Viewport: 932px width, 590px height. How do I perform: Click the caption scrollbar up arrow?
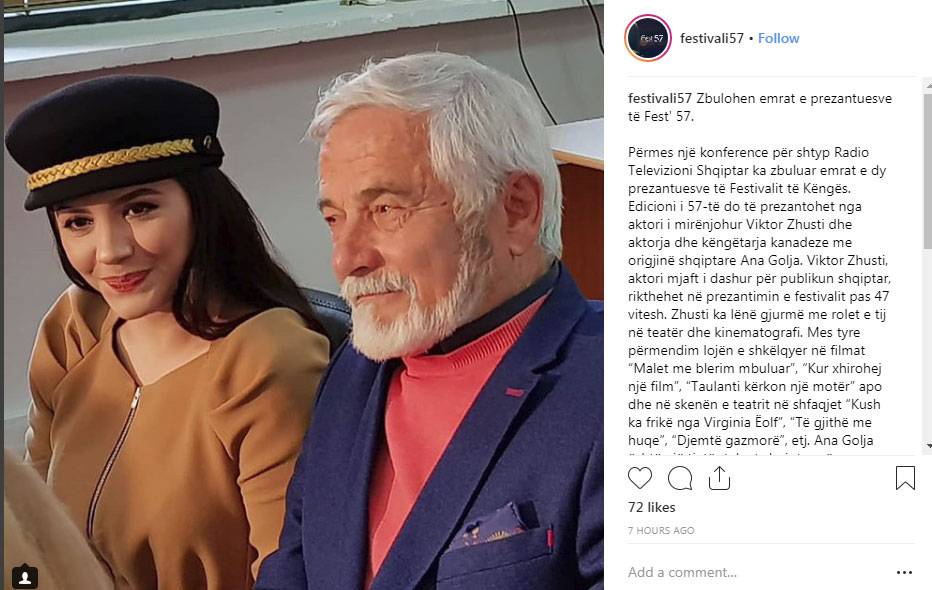point(928,87)
